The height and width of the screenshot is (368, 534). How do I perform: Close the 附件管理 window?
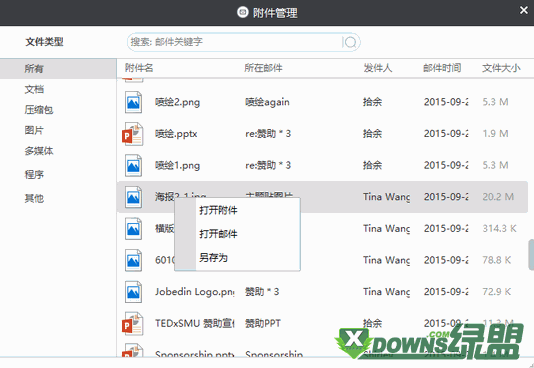pos(524,11)
